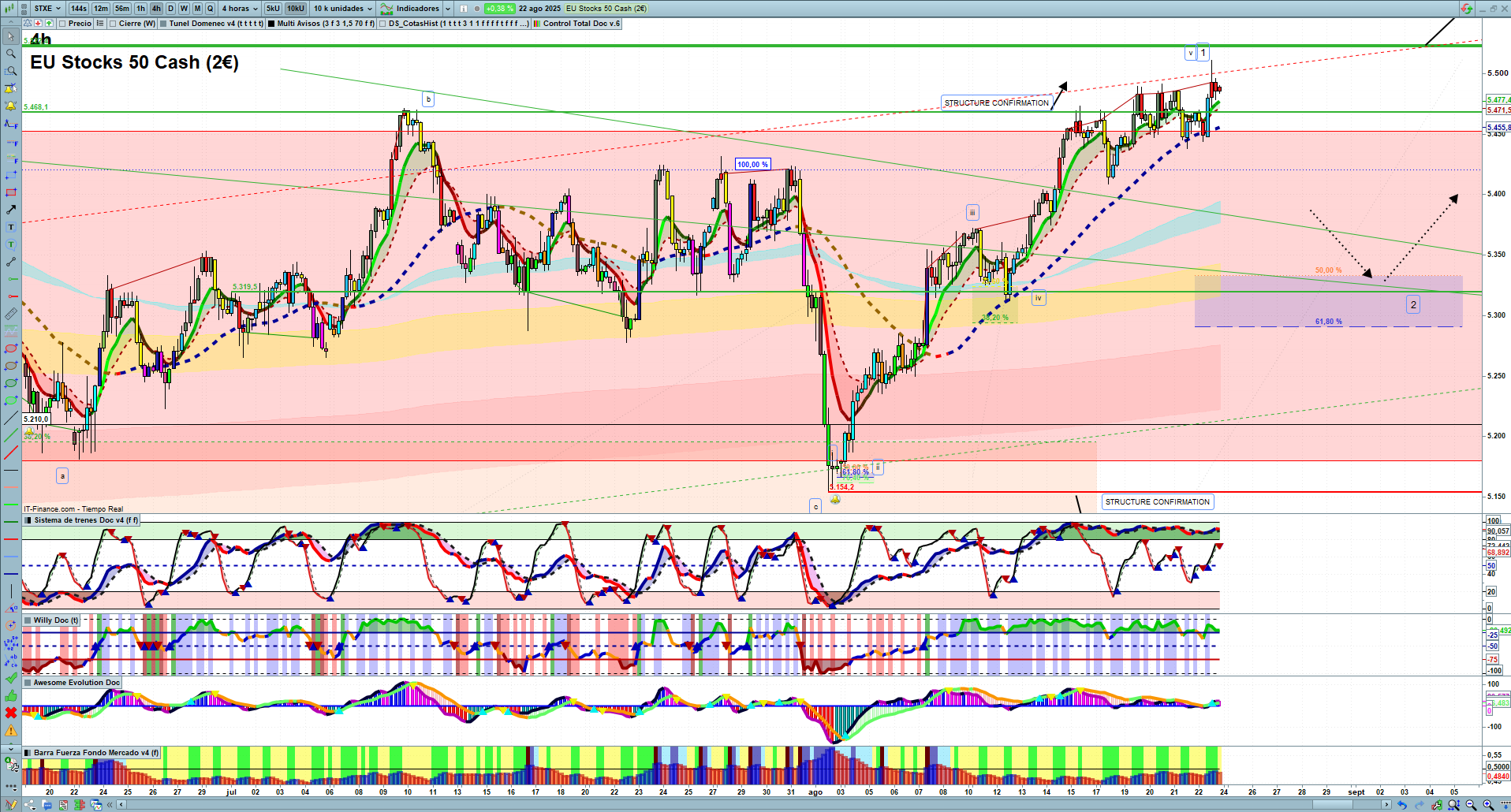Enable the 12m timeframe

click(101, 9)
